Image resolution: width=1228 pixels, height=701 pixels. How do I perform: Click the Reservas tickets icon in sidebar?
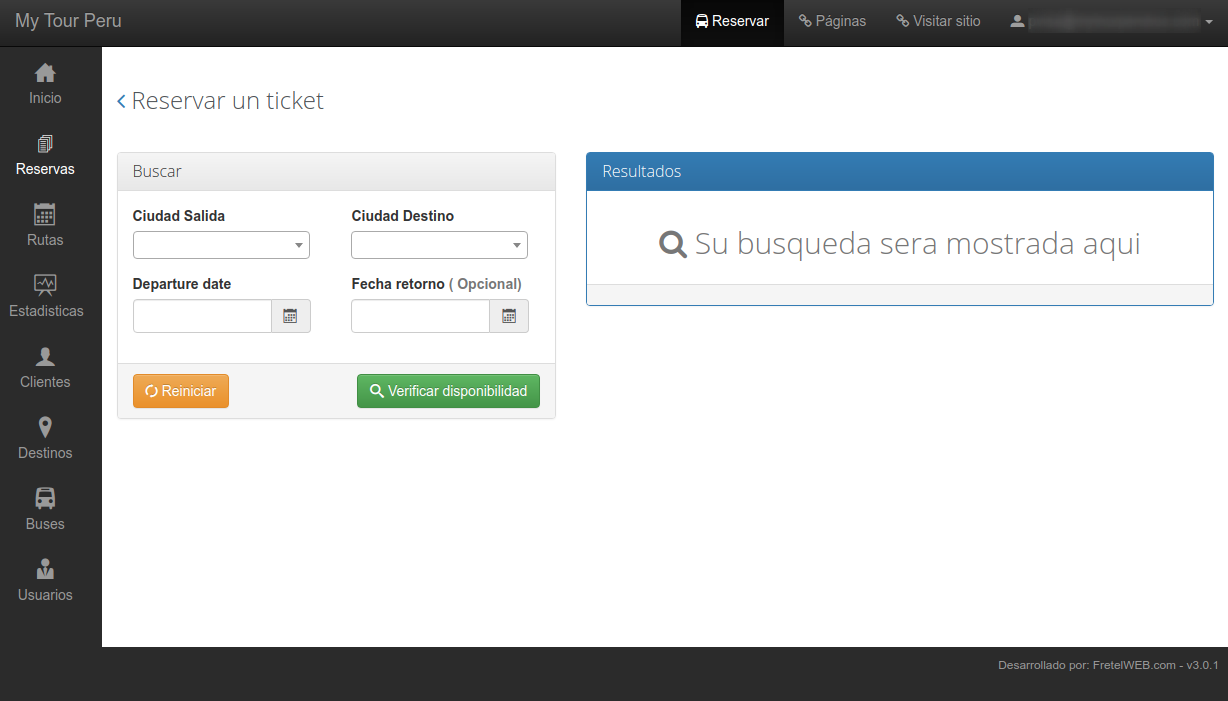(45, 144)
